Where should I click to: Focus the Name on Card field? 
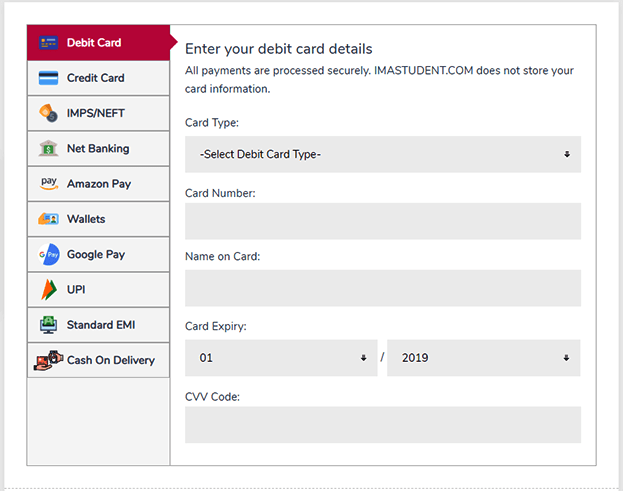coord(383,288)
